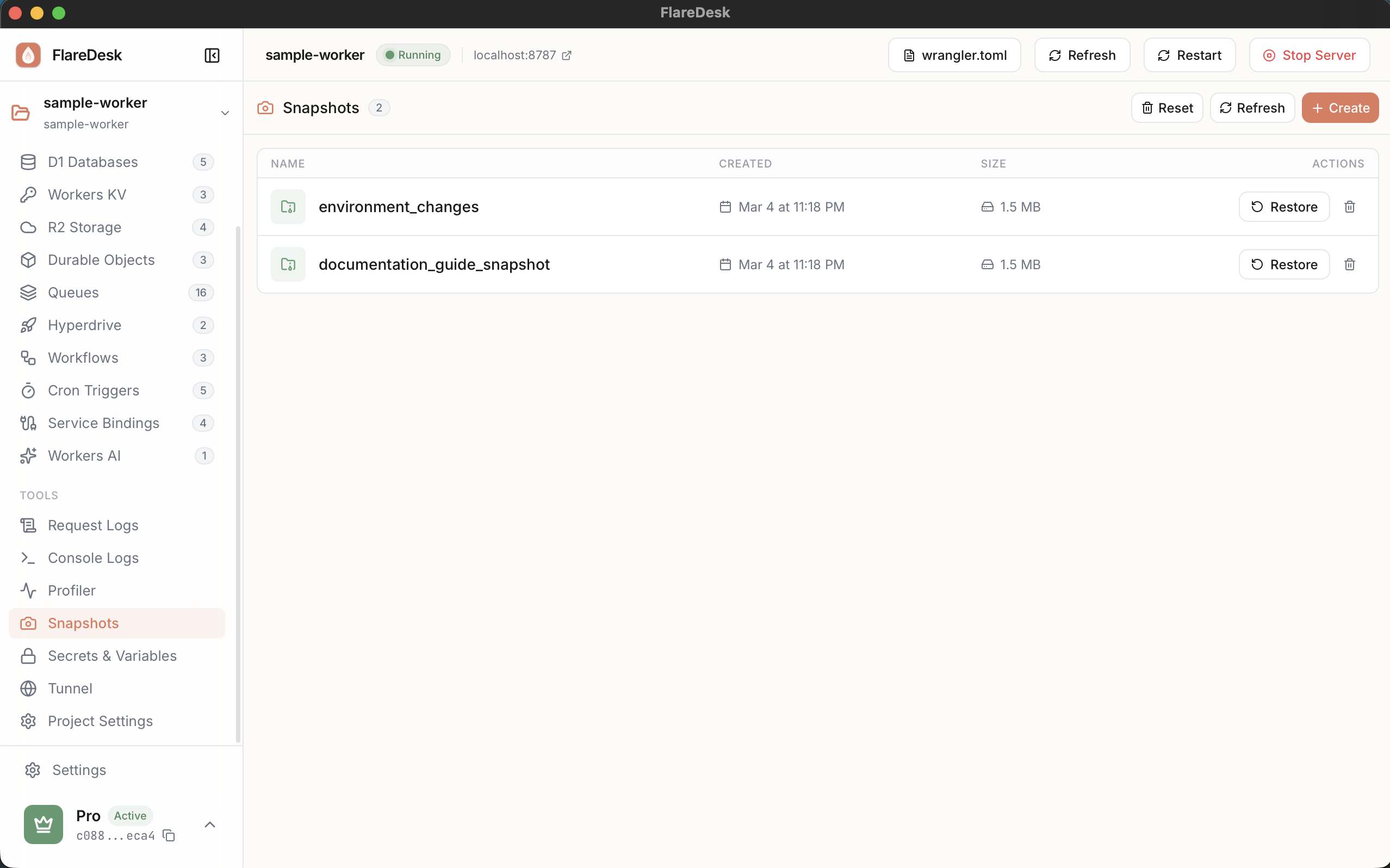
Task: Click the Durable Objects icon
Action: coord(28,259)
